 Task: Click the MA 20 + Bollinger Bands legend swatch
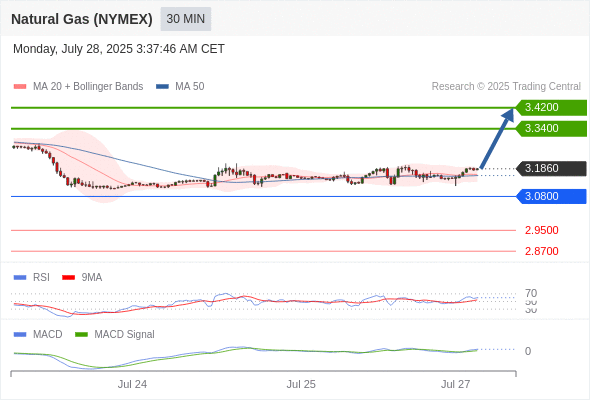(x=20, y=87)
